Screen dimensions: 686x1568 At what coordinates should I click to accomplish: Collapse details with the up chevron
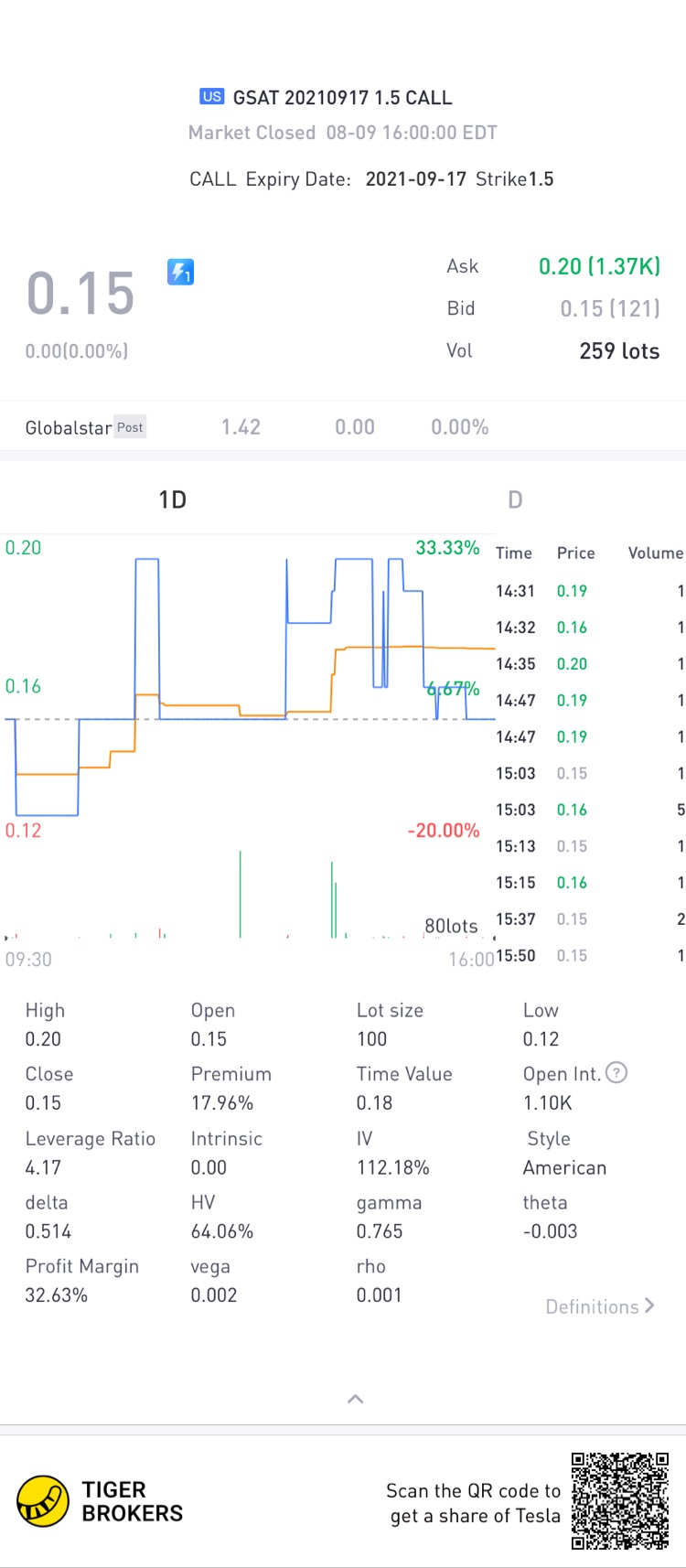point(356,1399)
